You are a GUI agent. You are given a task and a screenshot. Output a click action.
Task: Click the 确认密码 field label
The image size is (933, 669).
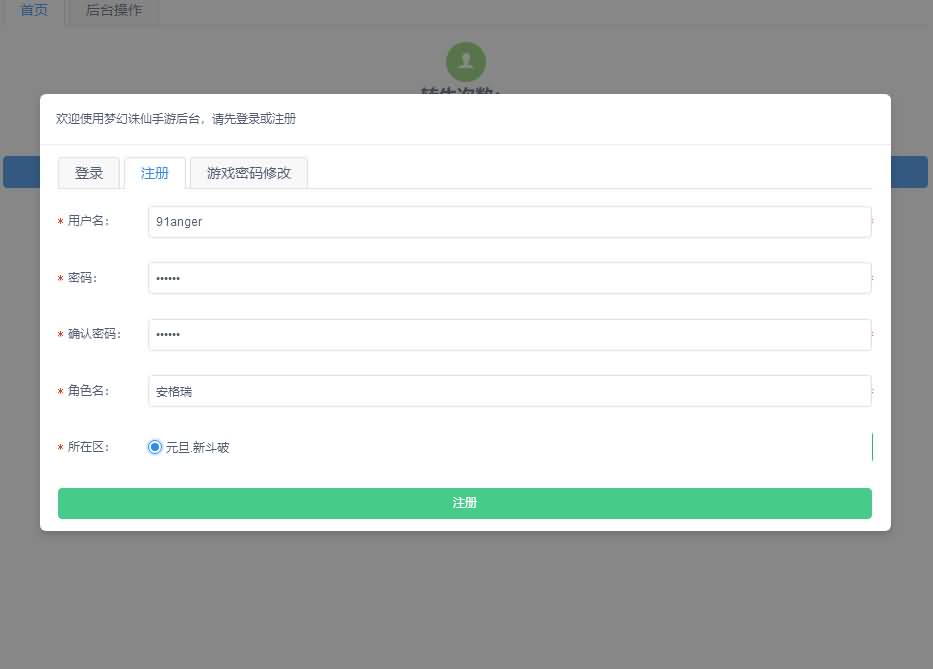[94, 334]
